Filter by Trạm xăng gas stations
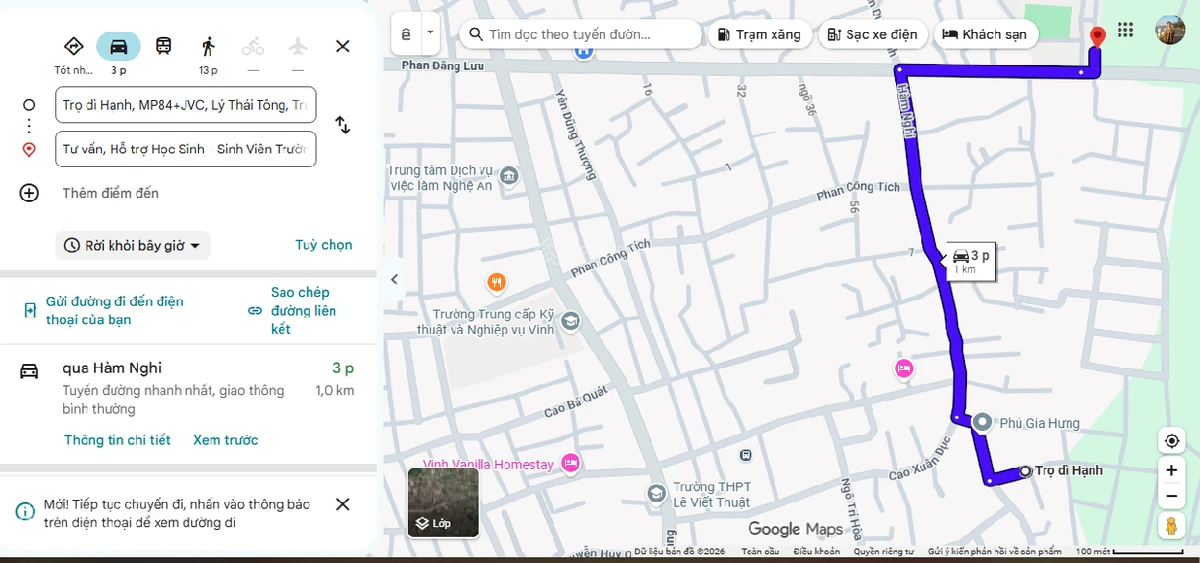 759,34
